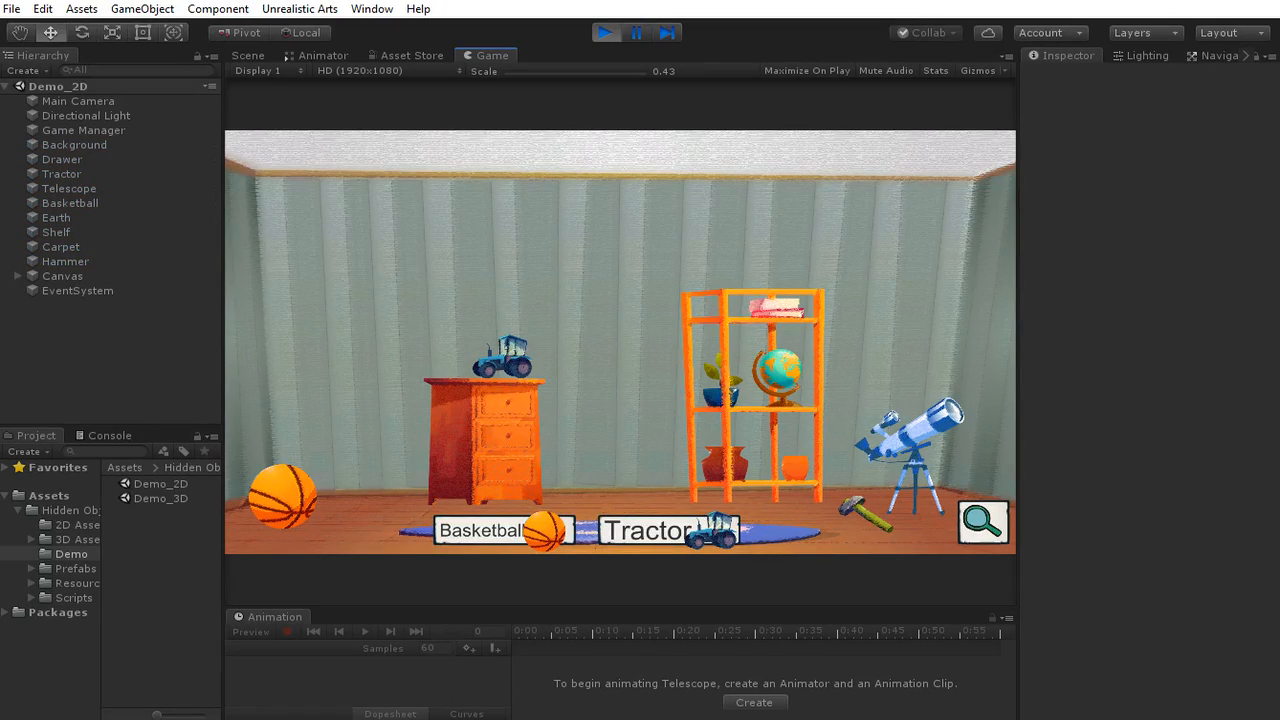Click the Stats button in Game view
The image size is (1280, 720).
pyautogui.click(x=935, y=71)
